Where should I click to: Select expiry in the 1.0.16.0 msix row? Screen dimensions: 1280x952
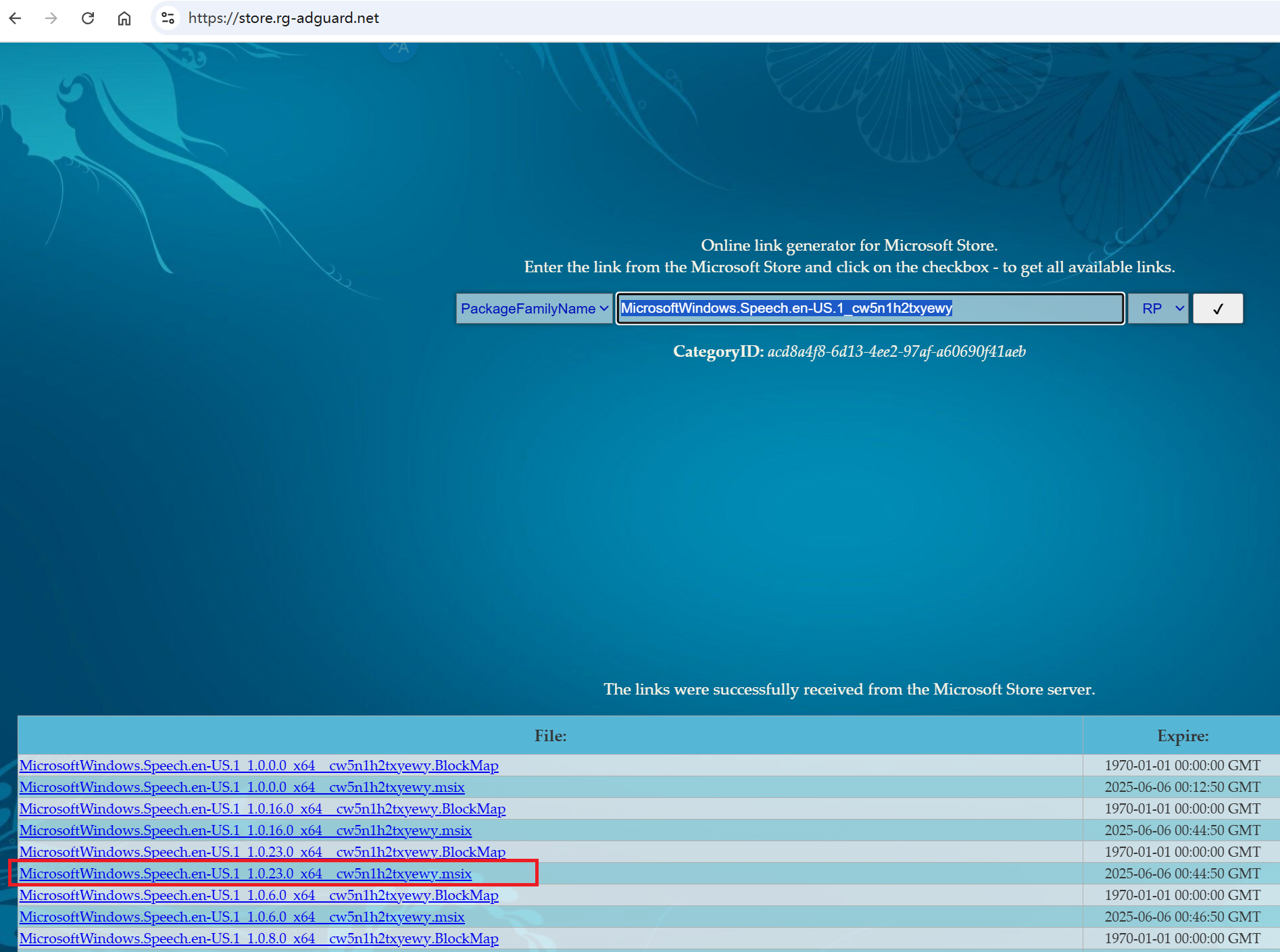coord(1182,830)
